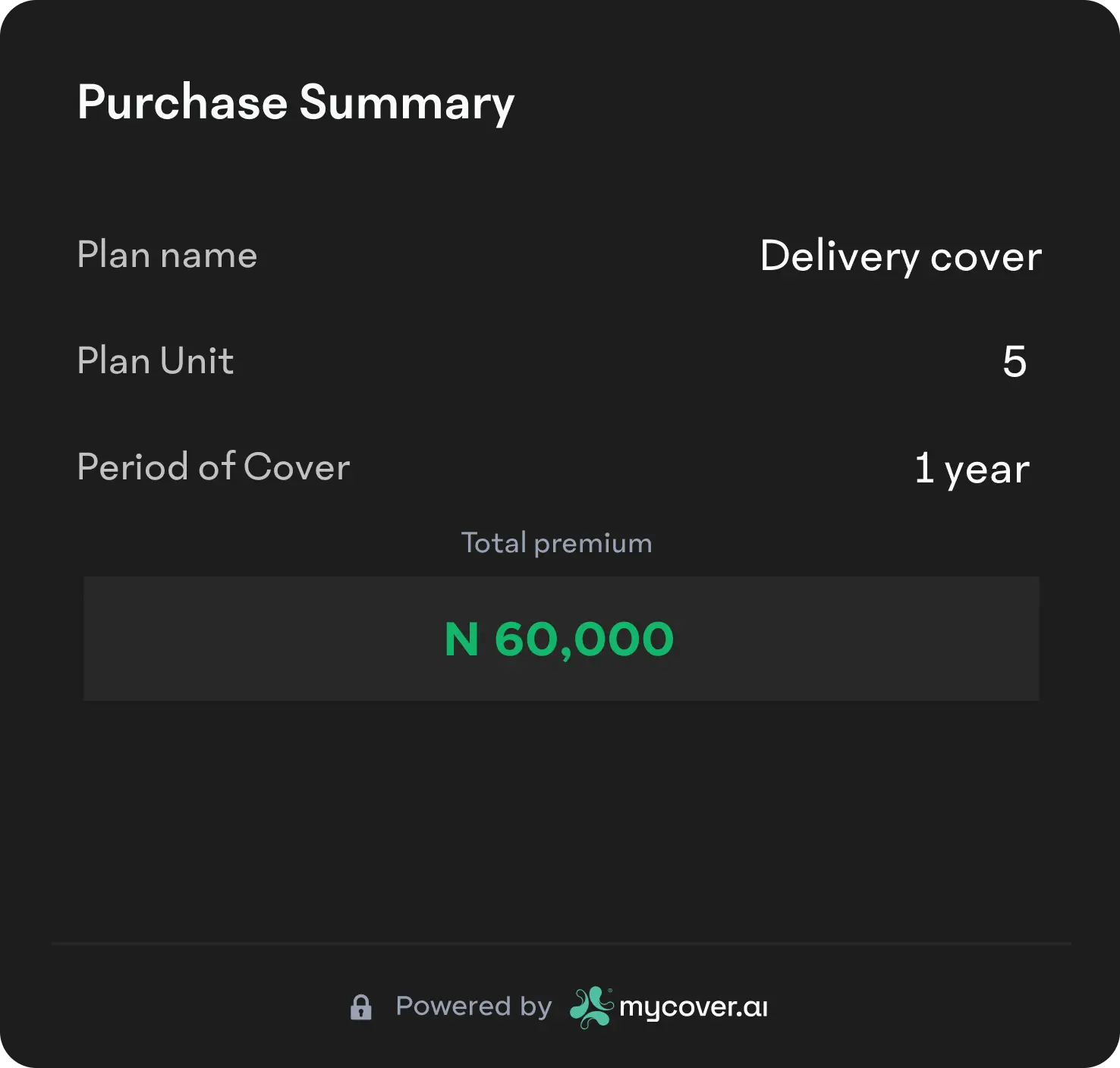
Task: Click the 'Powered by' footer text
Action: (473, 1007)
